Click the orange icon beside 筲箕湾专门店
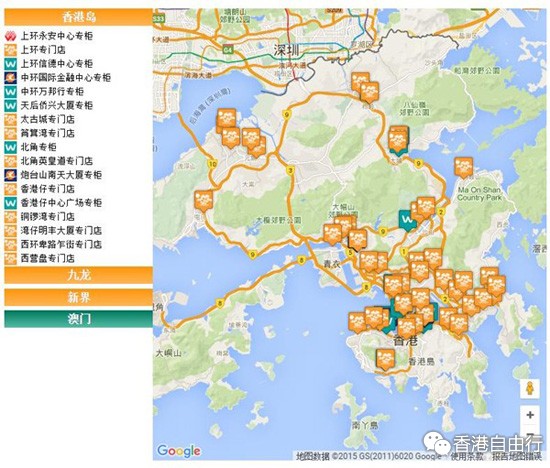Screen dimensions: 550x468 tap(10, 133)
